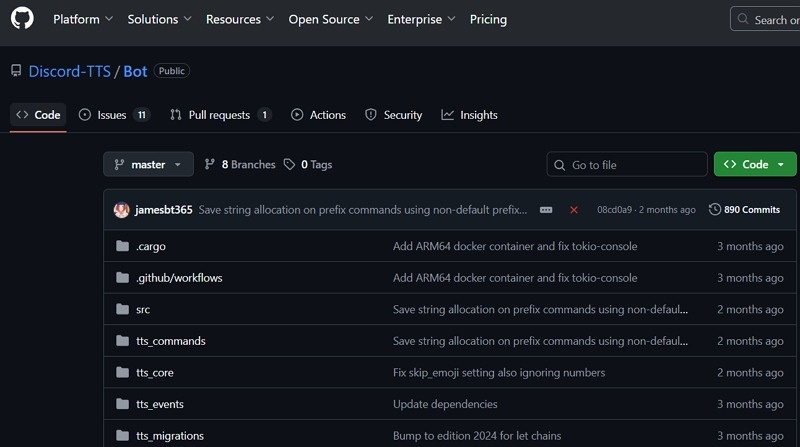Switch to the Code tab

[x=38, y=115]
